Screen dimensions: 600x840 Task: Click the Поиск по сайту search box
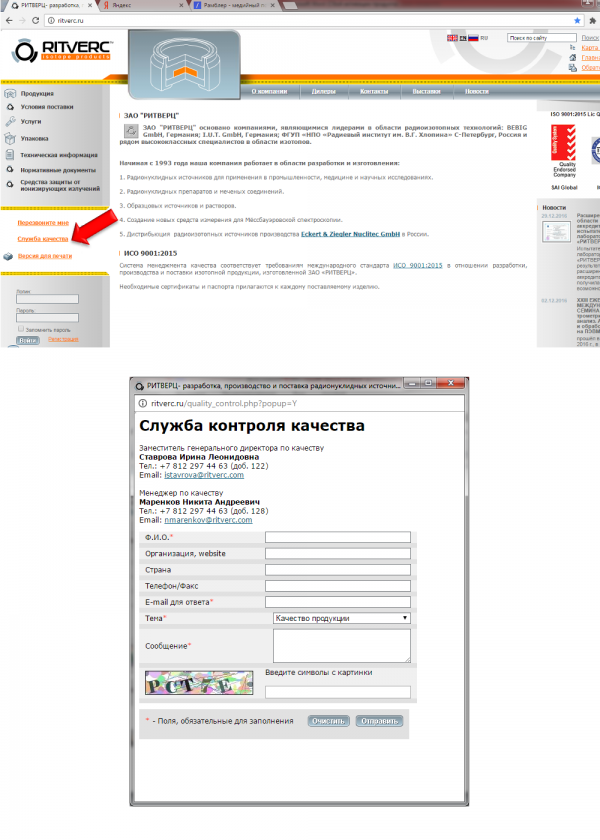(x=542, y=38)
